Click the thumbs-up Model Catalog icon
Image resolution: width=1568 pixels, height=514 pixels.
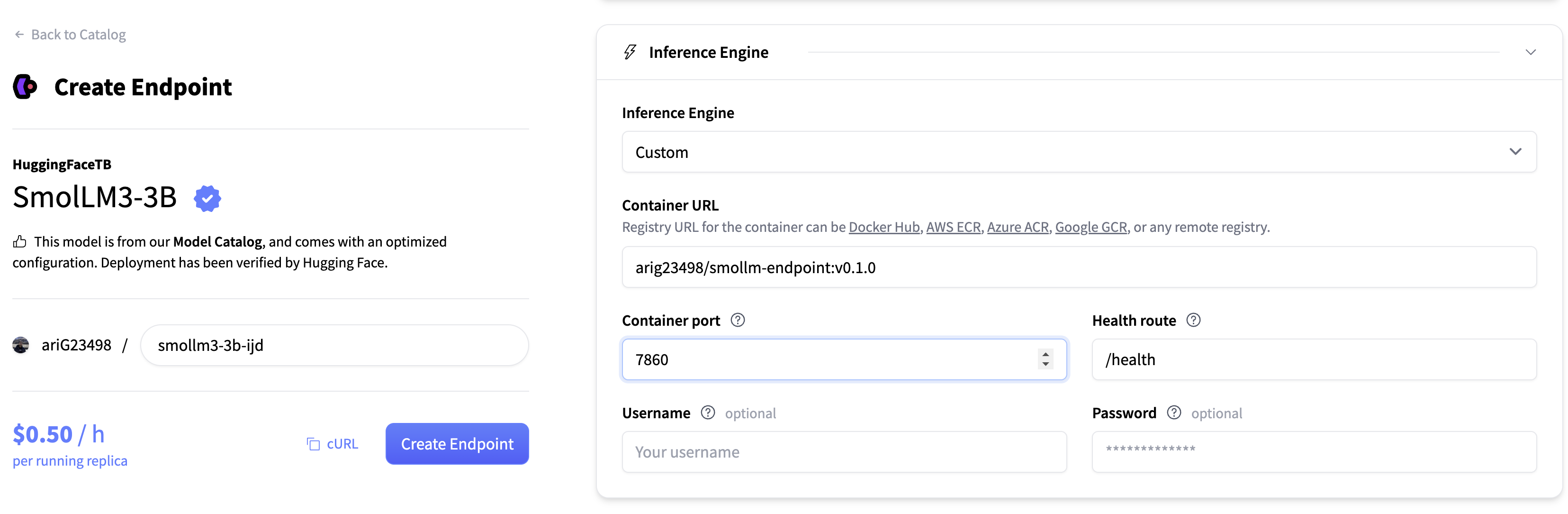tap(19, 242)
